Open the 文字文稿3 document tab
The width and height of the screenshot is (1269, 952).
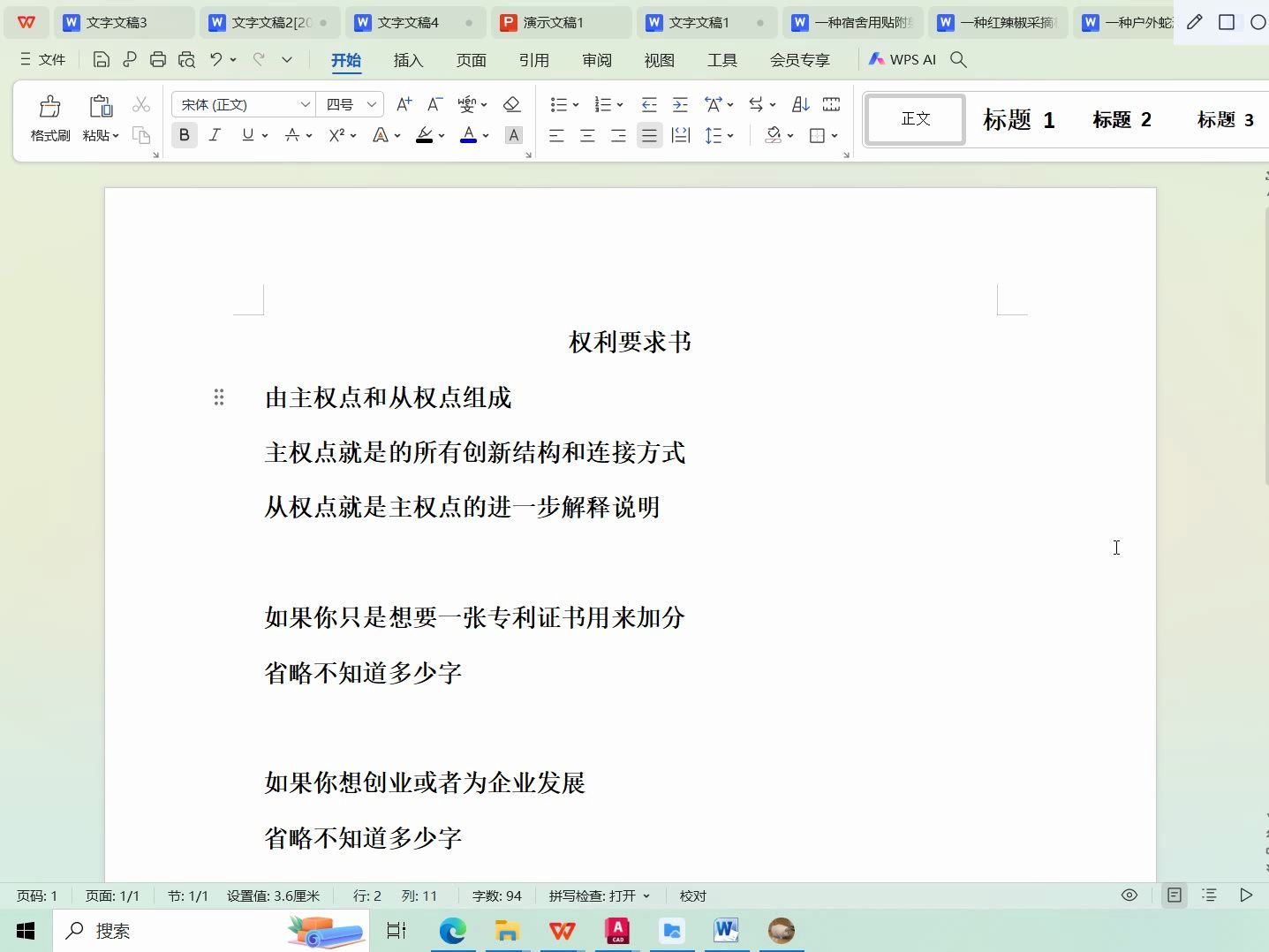pyautogui.click(x=124, y=22)
